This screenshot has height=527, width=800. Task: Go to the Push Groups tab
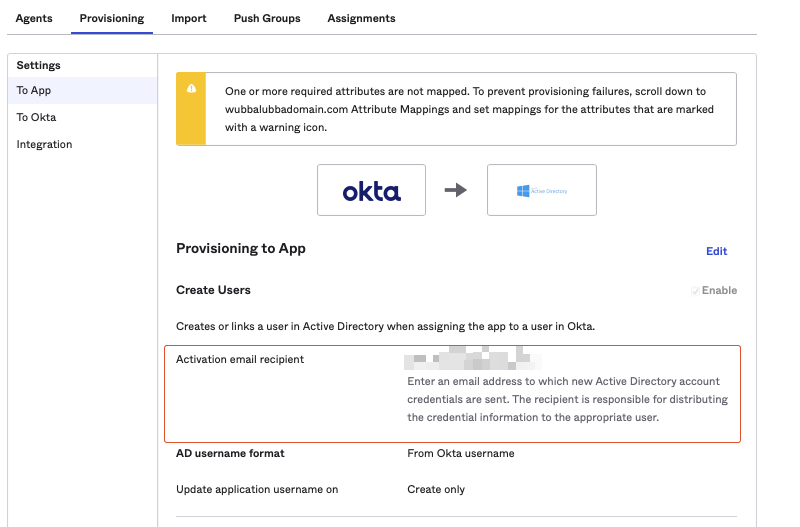click(x=267, y=18)
